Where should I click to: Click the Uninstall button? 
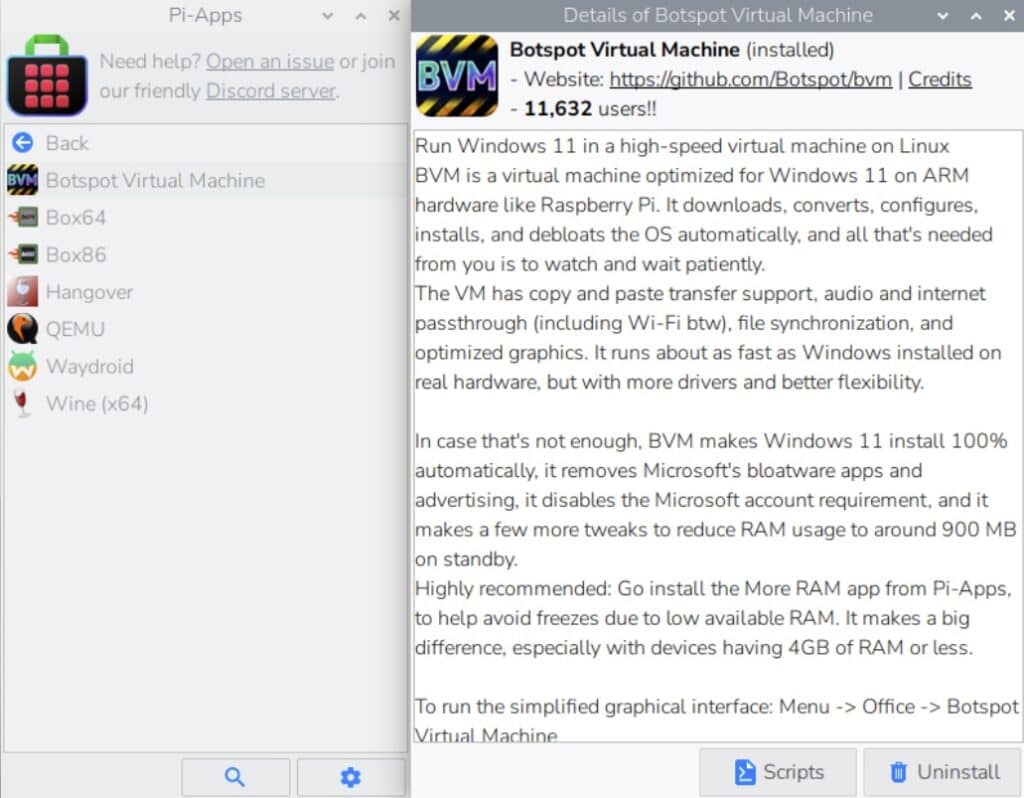943,772
